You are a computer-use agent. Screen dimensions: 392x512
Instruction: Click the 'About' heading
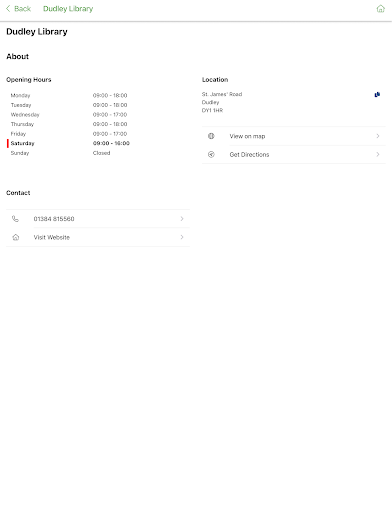18,56
